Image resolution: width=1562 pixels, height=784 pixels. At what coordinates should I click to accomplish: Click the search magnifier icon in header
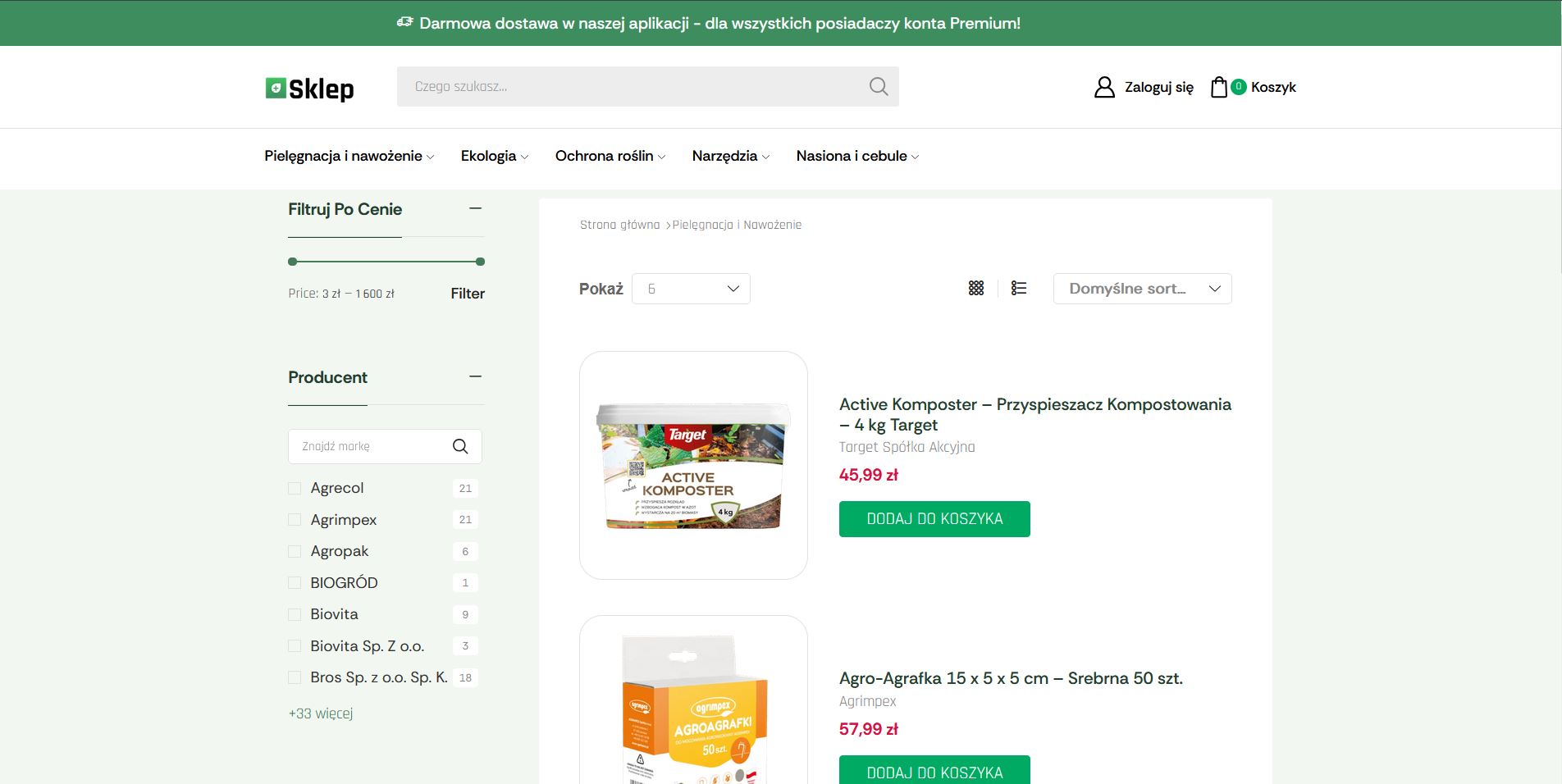[878, 87]
